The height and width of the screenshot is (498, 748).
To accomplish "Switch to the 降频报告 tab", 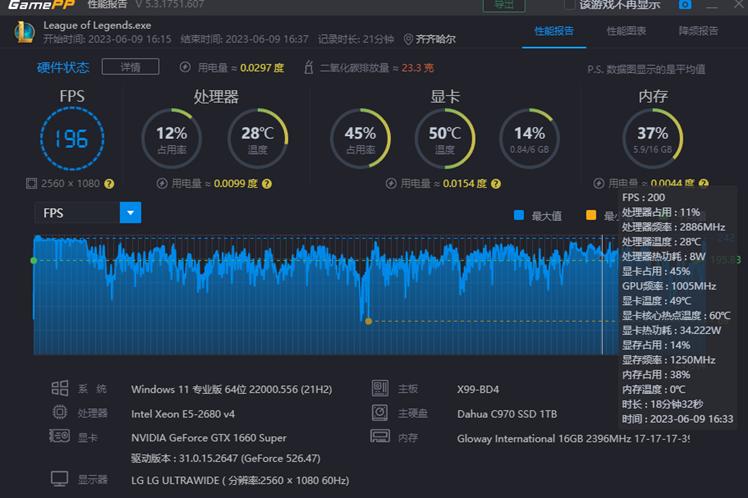I will pyautogui.click(x=698, y=31).
